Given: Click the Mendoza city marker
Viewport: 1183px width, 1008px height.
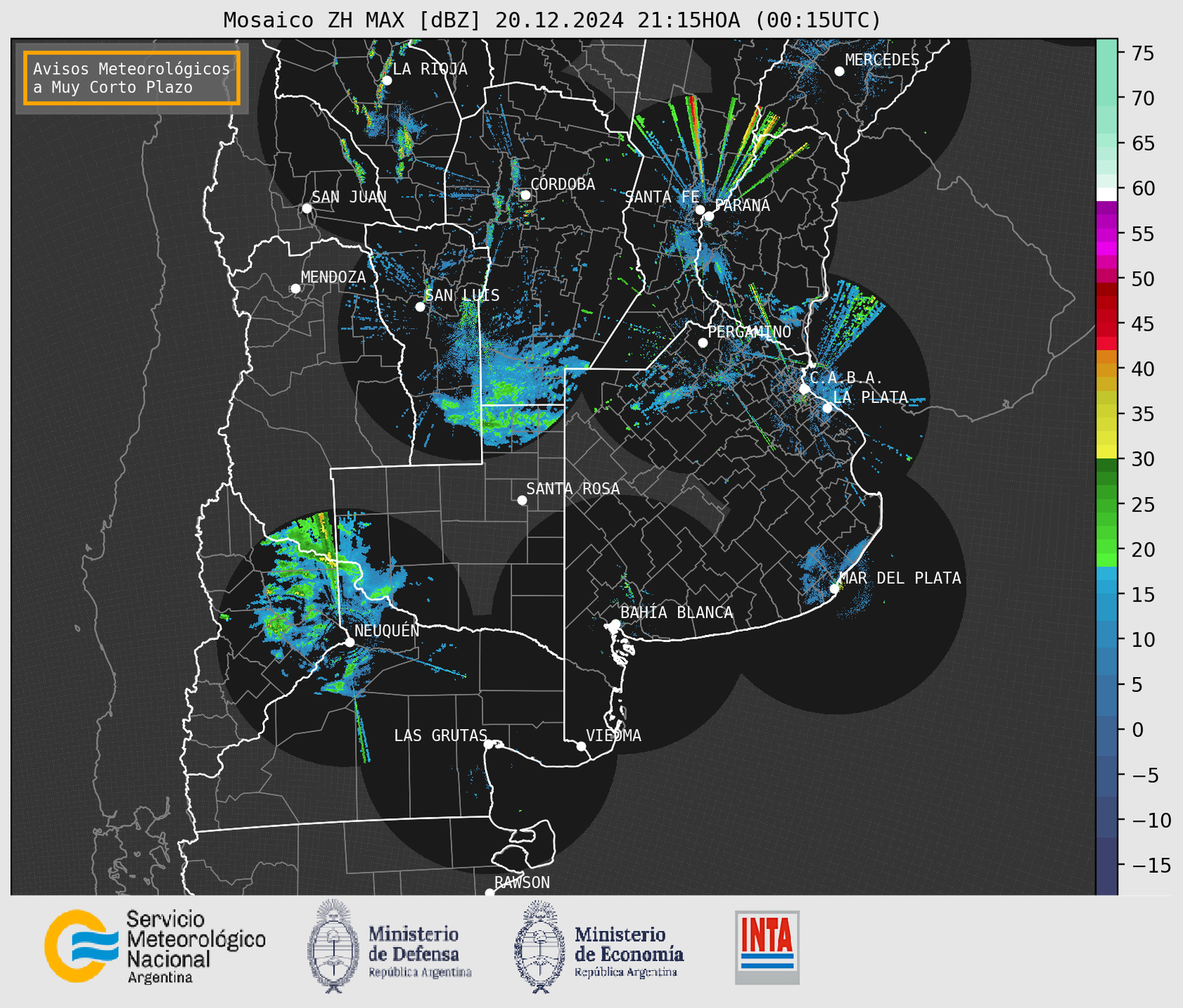Looking at the screenshot, I should (295, 289).
